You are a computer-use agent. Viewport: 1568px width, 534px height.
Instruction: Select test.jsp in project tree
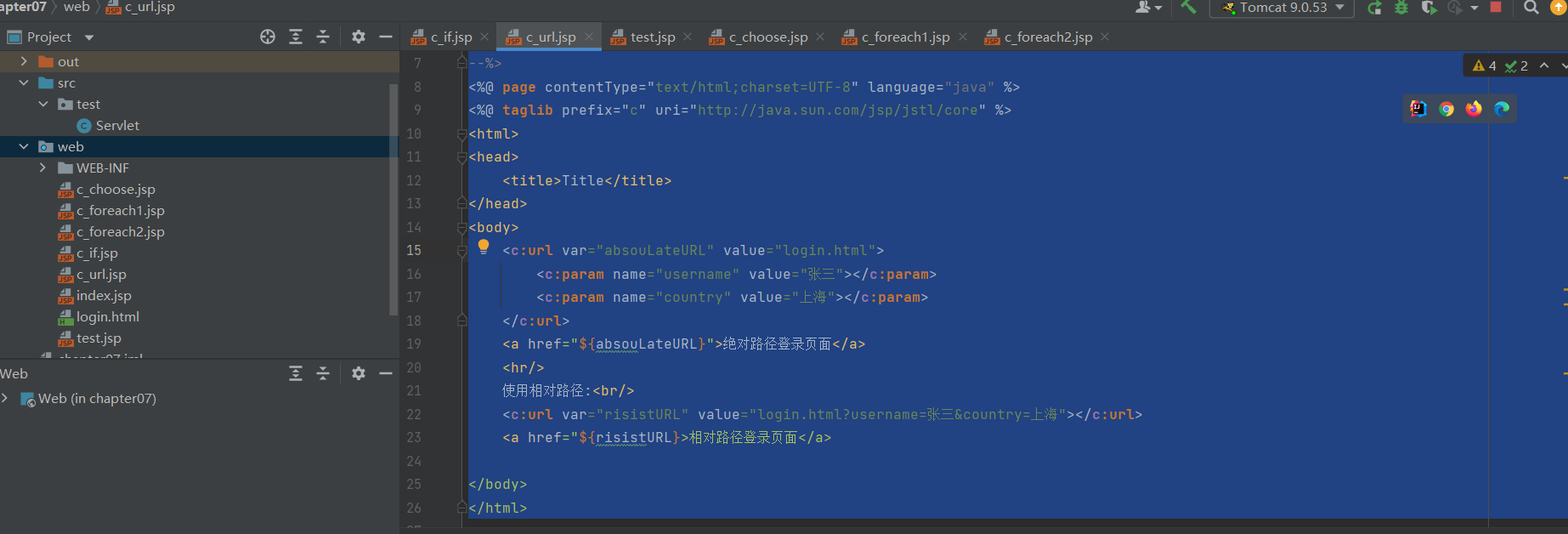click(x=99, y=338)
